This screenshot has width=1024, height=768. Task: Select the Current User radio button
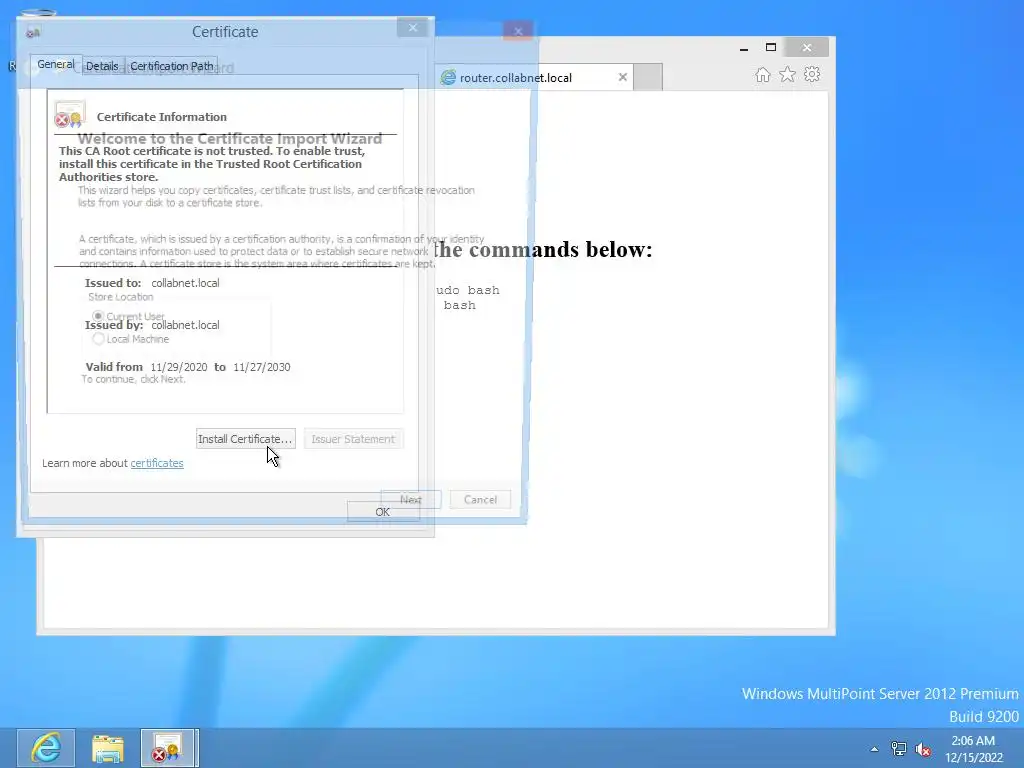98,316
